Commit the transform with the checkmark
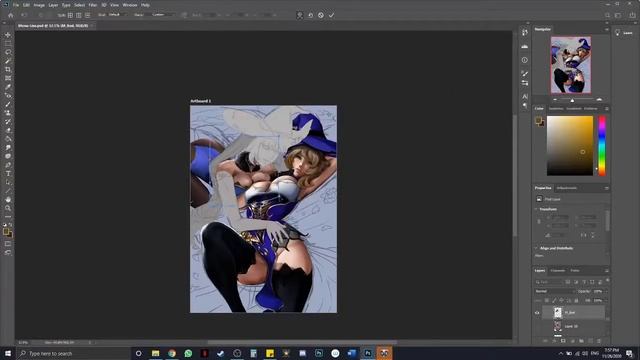Image resolution: width=640 pixels, height=360 pixels. [x=331, y=15]
